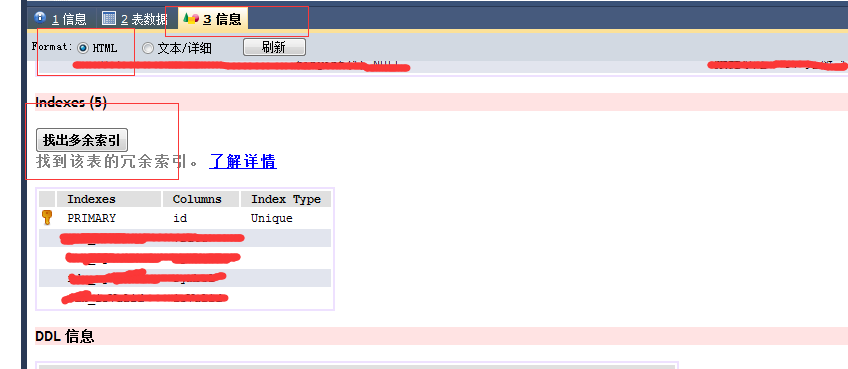Click the Indexes column header
The image size is (848, 369).
coord(109,199)
